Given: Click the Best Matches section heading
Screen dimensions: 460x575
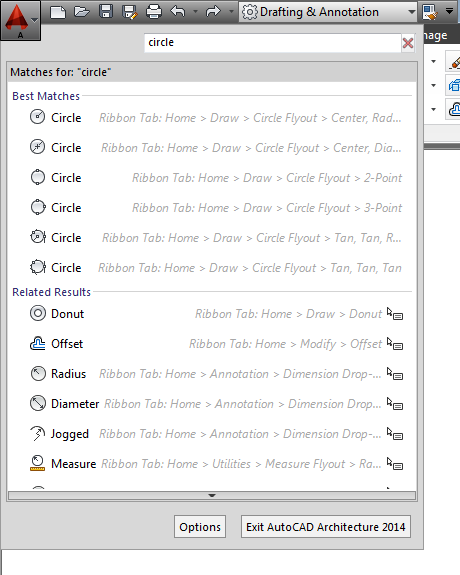Looking at the screenshot, I should tap(46, 96).
